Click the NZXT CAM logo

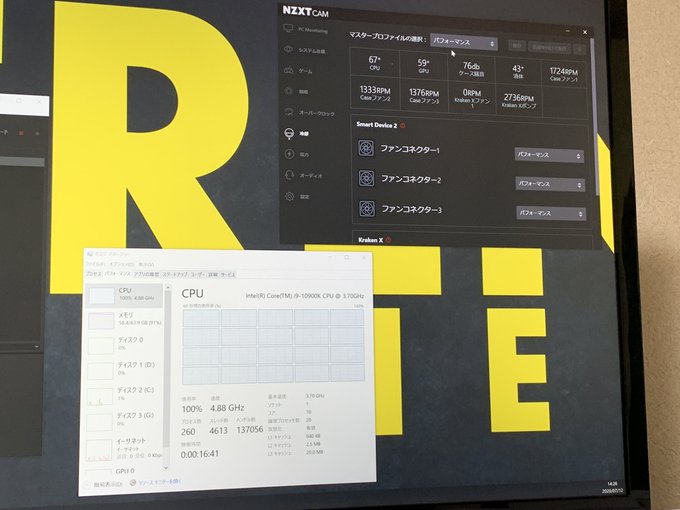[305, 11]
